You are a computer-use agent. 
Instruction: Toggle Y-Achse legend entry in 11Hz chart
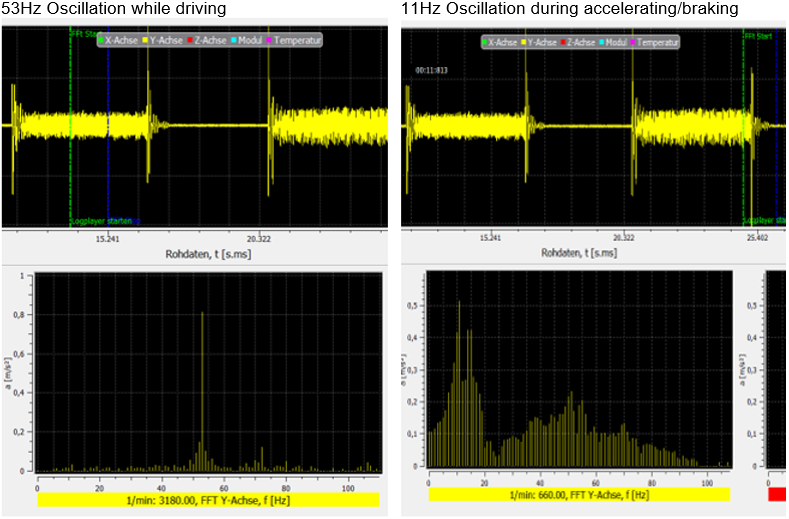[539, 42]
